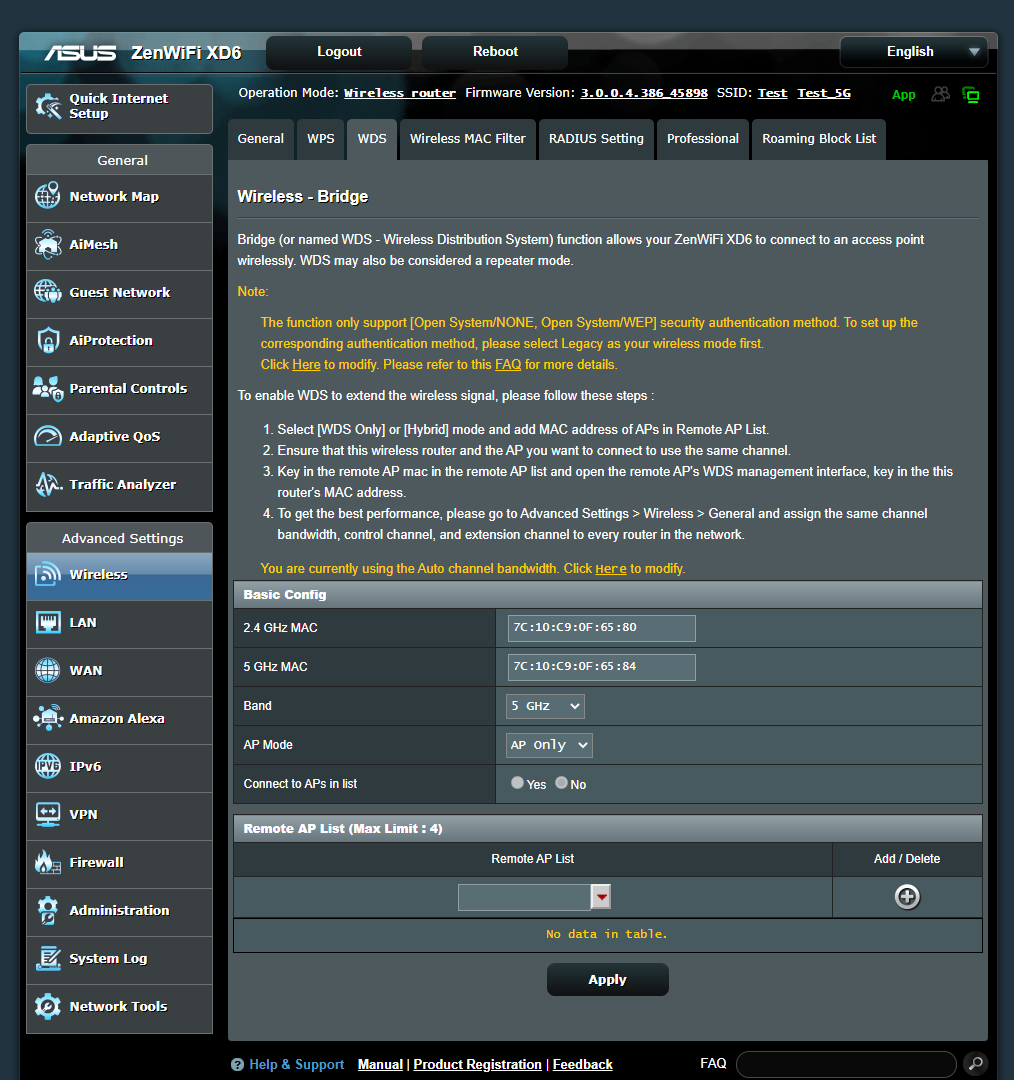Add remote AP with the plus icon

tap(907, 896)
